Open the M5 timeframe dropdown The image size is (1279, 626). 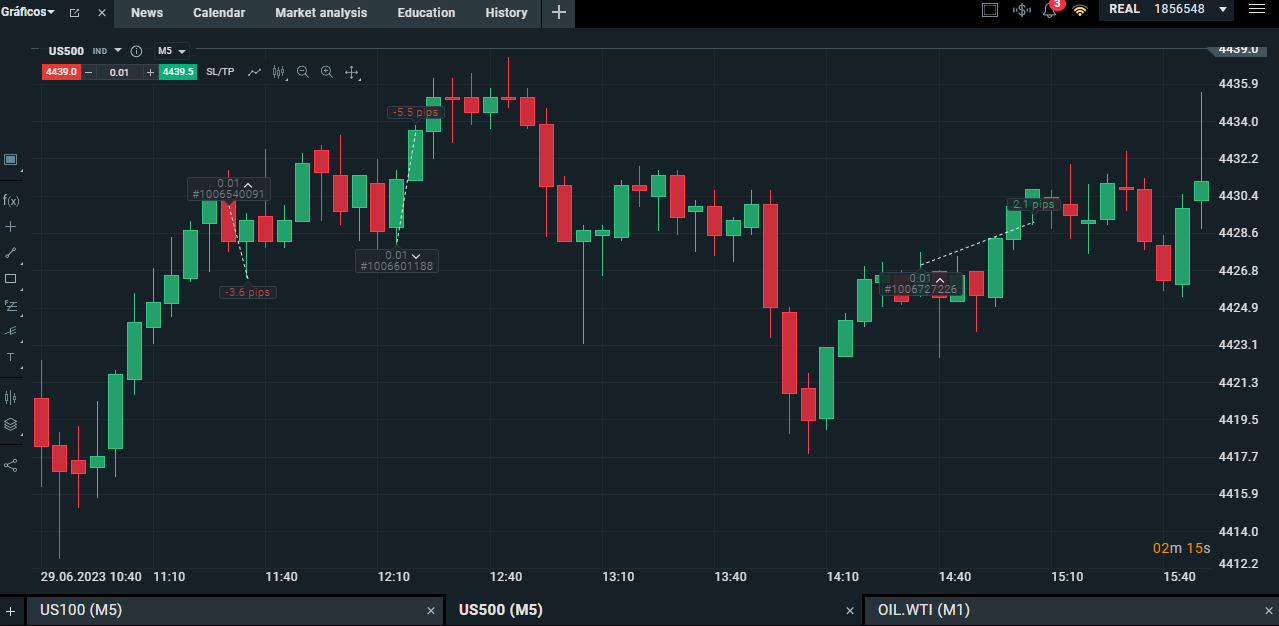172,51
